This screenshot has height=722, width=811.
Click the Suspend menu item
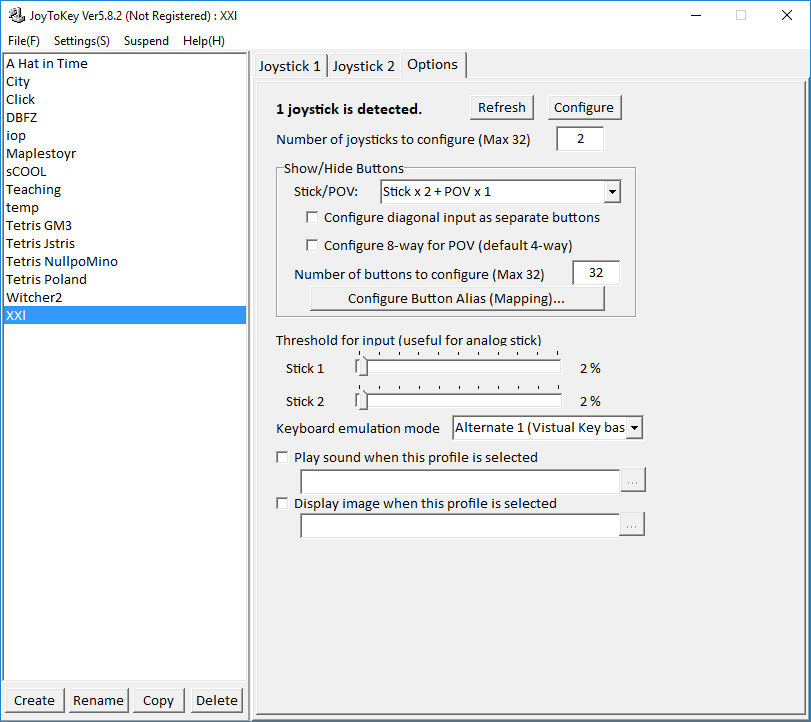pyautogui.click(x=146, y=41)
